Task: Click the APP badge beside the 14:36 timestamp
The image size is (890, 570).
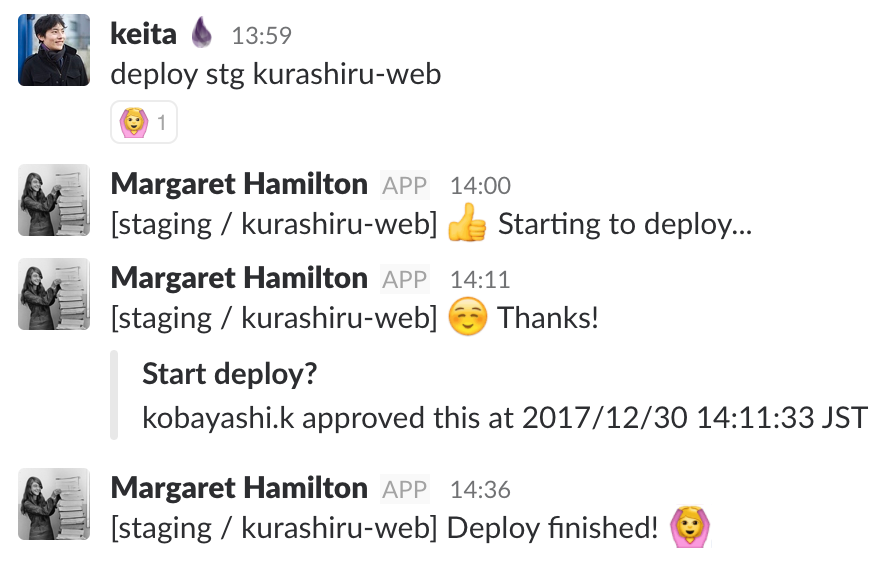Action: coord(405,489)
